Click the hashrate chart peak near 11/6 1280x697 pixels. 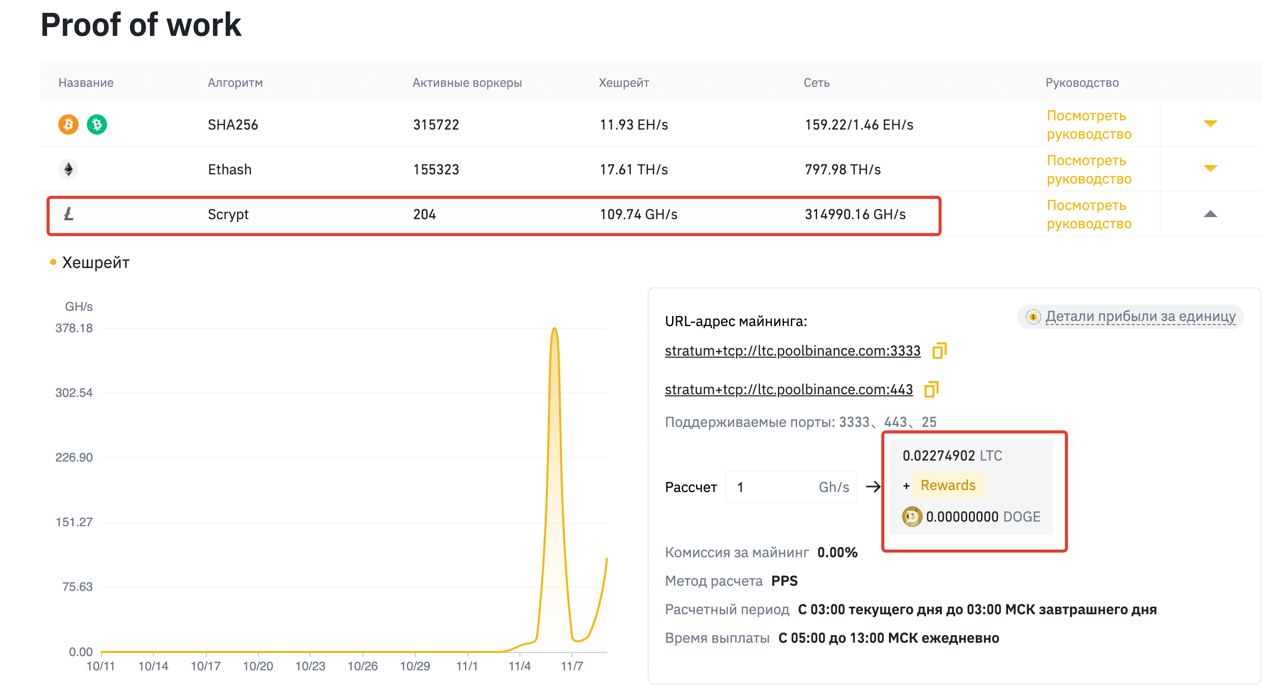554,330
